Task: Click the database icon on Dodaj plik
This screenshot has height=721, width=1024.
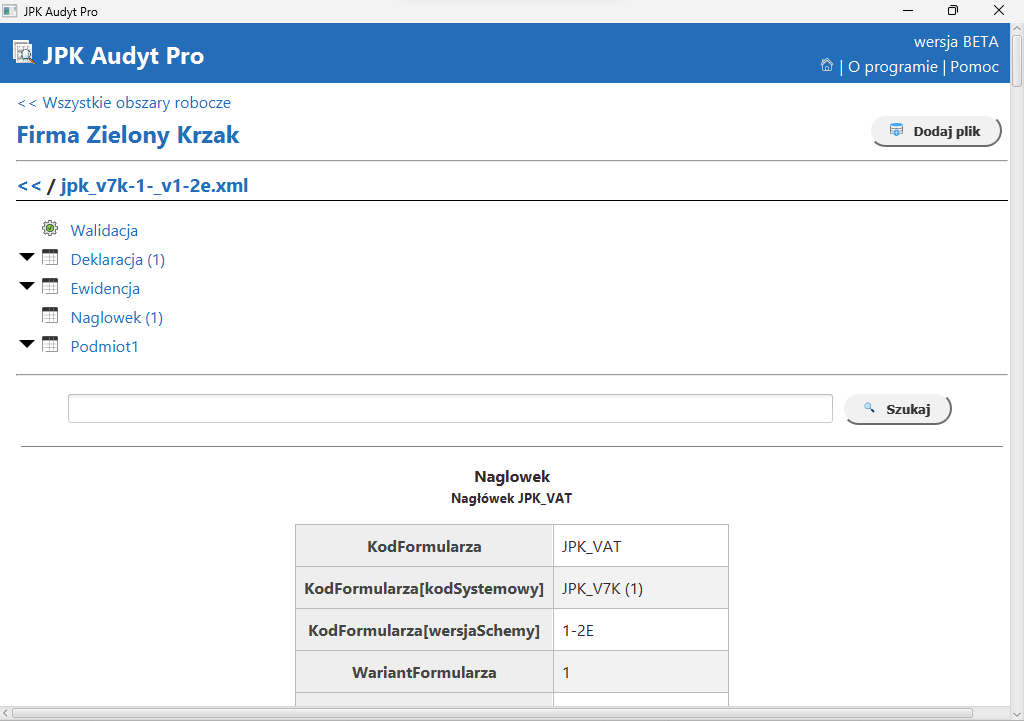Action: click(x=896, y=131)
